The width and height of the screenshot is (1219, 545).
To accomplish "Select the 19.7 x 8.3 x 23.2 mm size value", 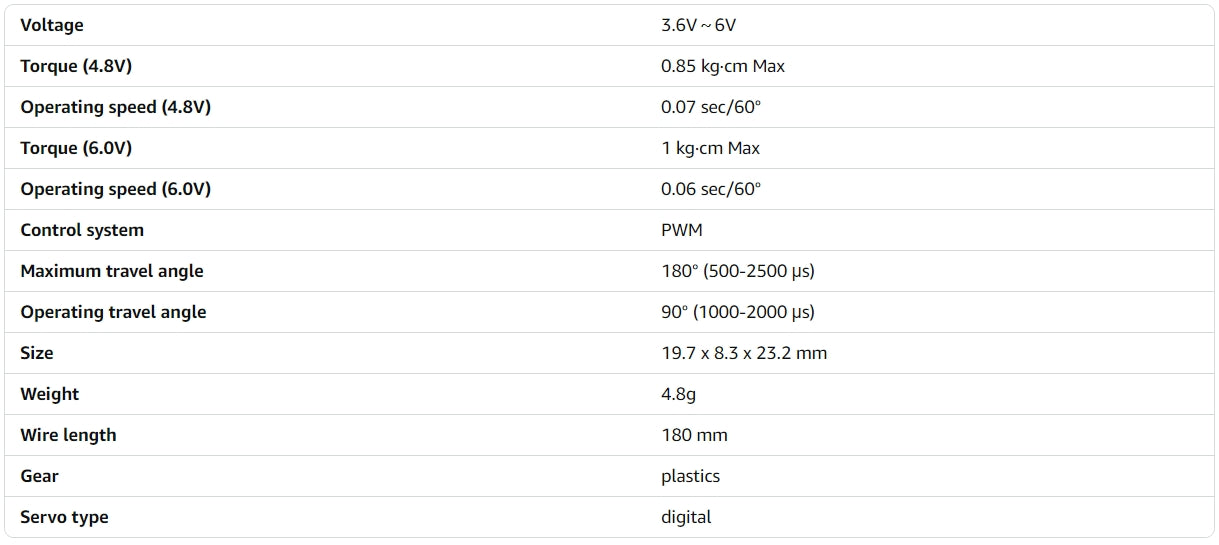I will pos(744,353).
